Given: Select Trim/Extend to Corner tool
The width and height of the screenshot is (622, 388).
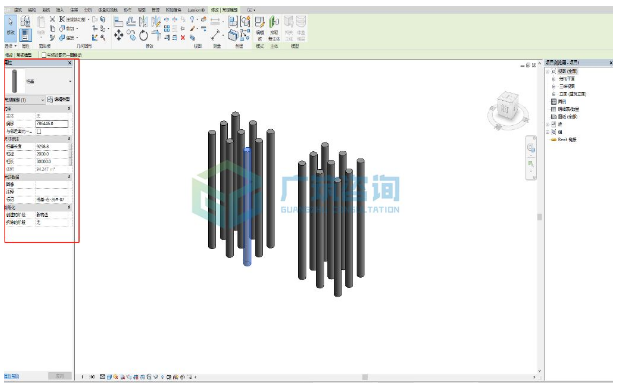Looking at the screenshot, I should 156,35.
